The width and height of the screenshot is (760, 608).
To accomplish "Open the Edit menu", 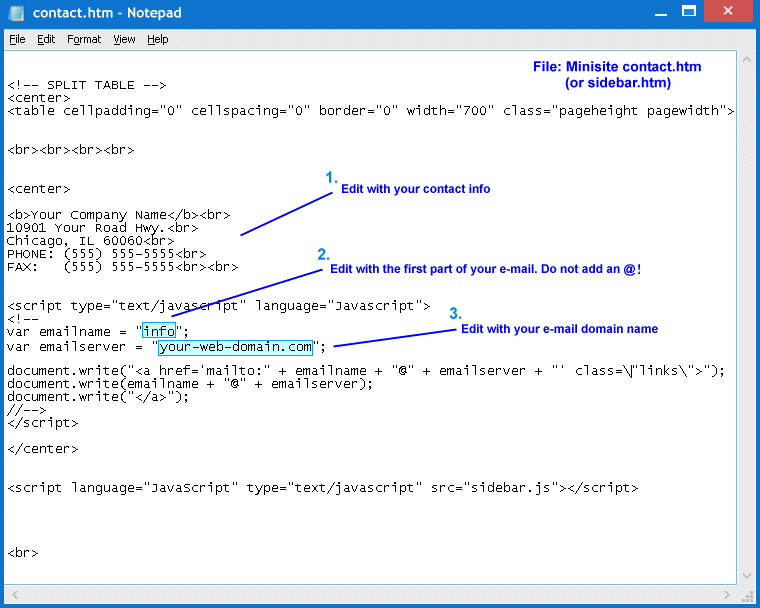I will tap(46, 39).
